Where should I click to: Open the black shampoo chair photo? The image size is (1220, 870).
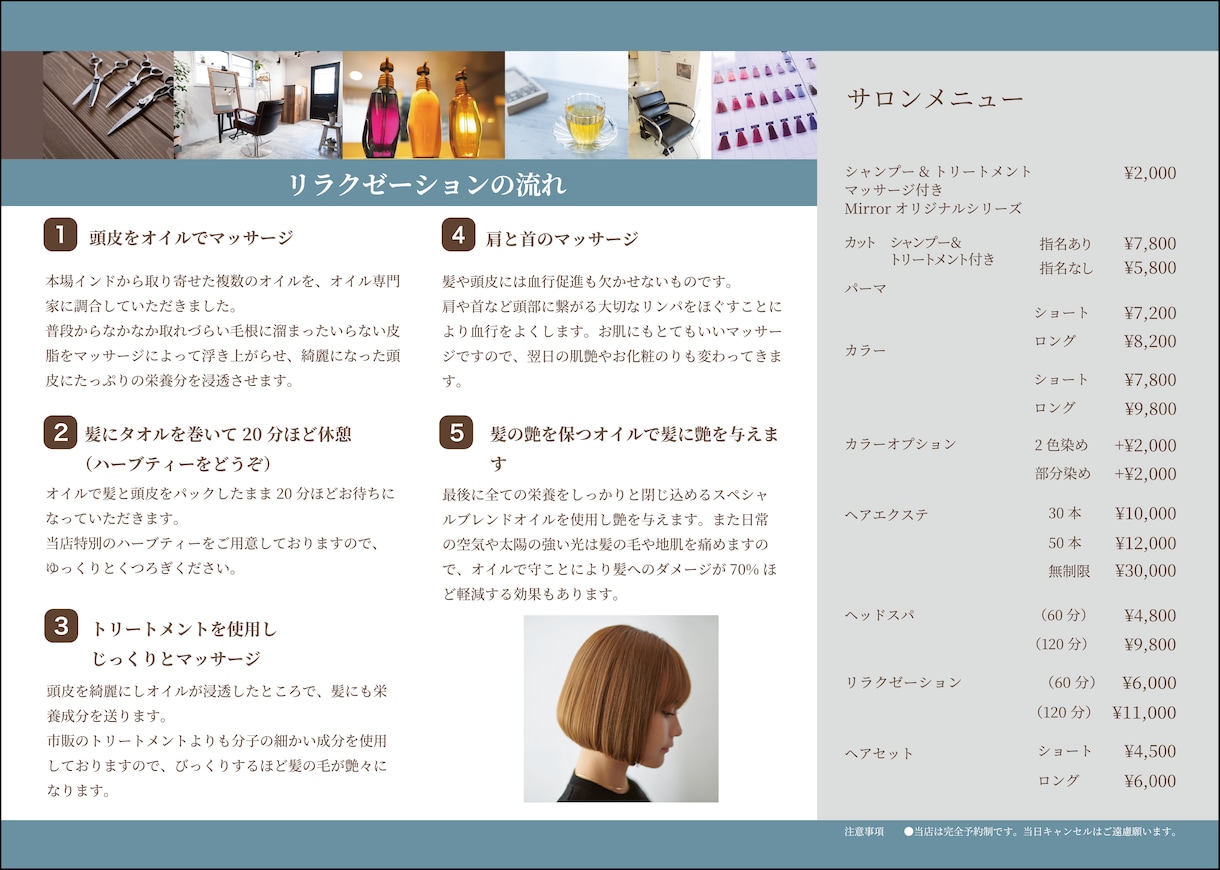[x=670, y=105]
